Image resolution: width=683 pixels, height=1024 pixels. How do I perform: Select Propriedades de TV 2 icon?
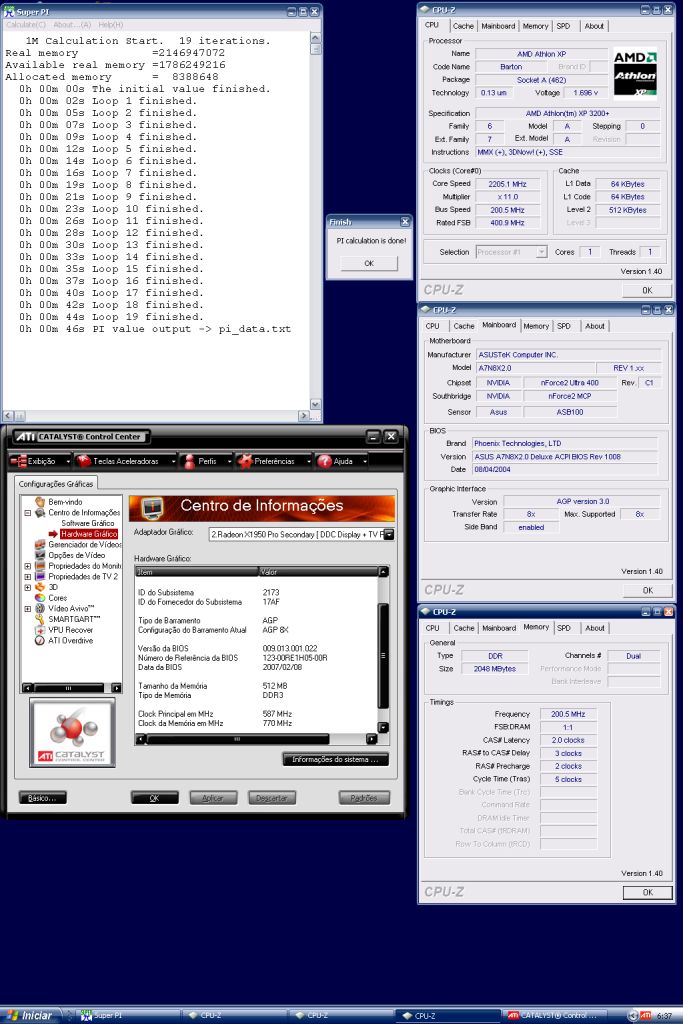(40, 577)
